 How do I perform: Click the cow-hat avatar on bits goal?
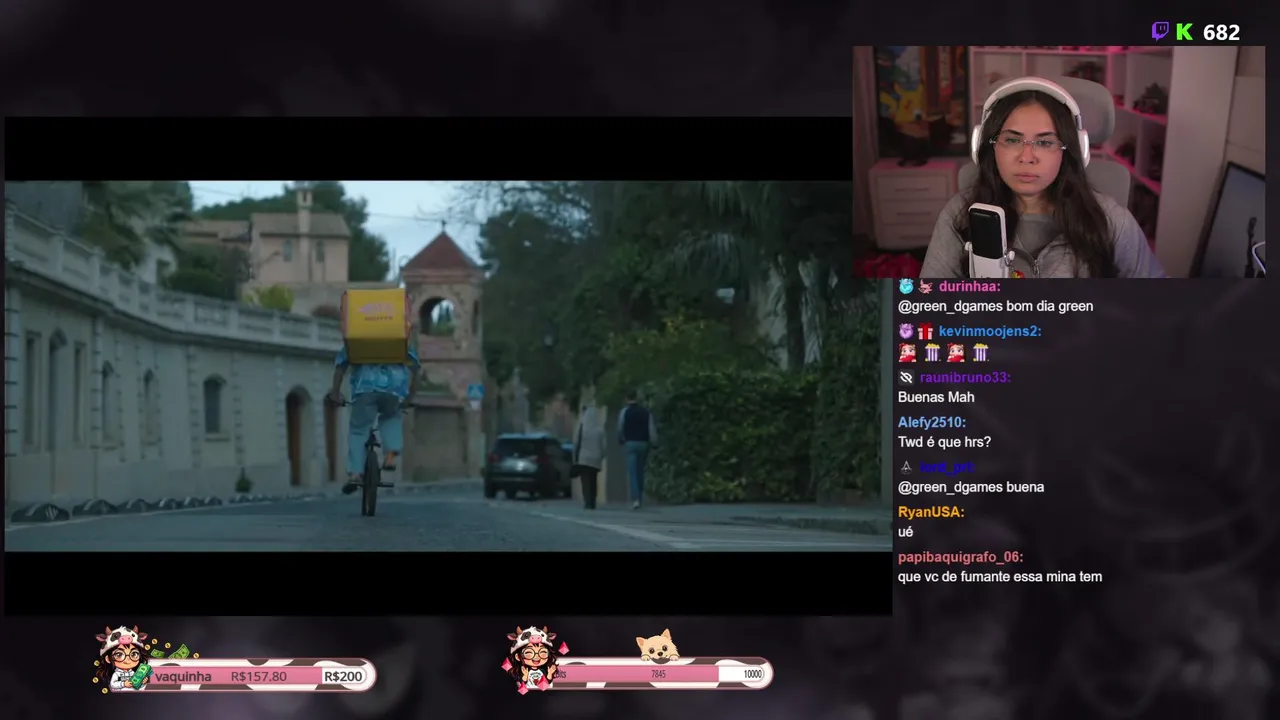click(x=532, y=658)
